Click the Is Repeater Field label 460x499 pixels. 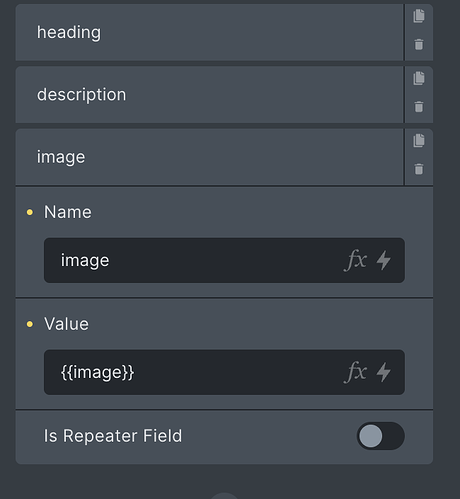113,436
